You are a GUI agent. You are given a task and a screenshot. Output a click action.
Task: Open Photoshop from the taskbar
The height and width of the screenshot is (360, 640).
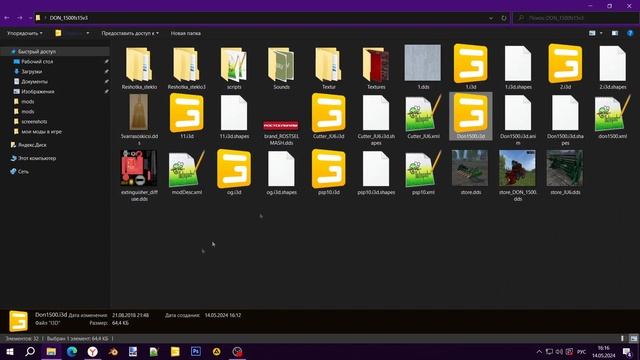click(196, 351)
